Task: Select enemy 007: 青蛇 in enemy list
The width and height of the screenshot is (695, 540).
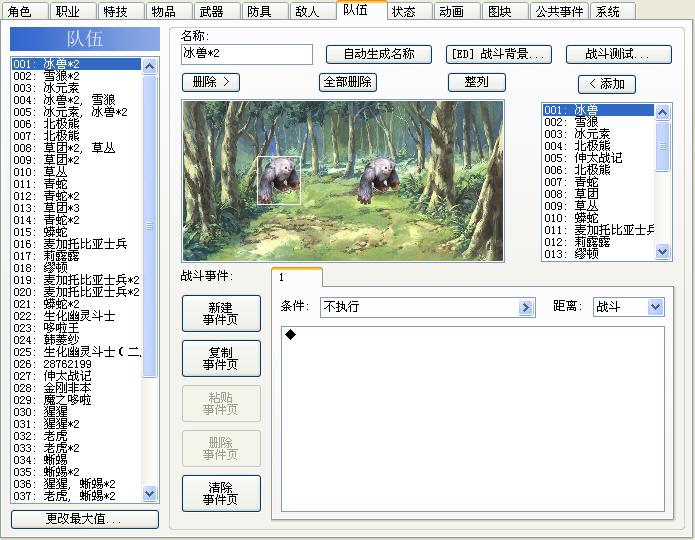Action: 598,182
